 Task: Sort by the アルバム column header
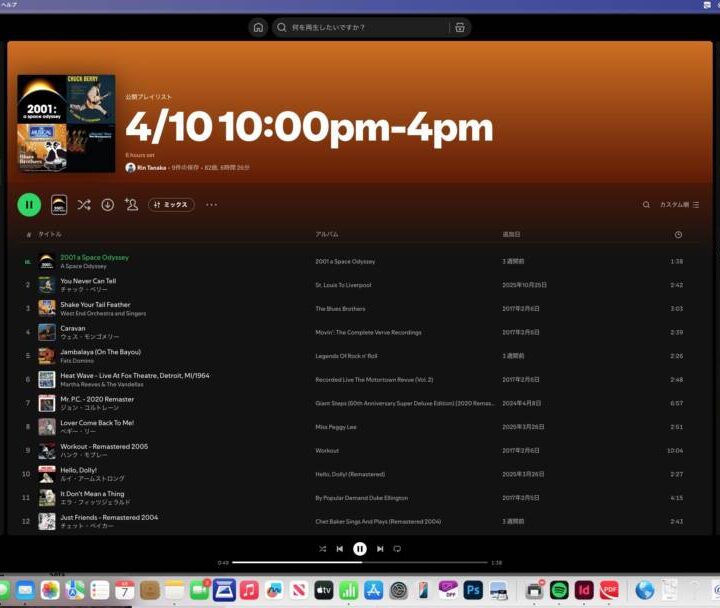click(326, 234)
